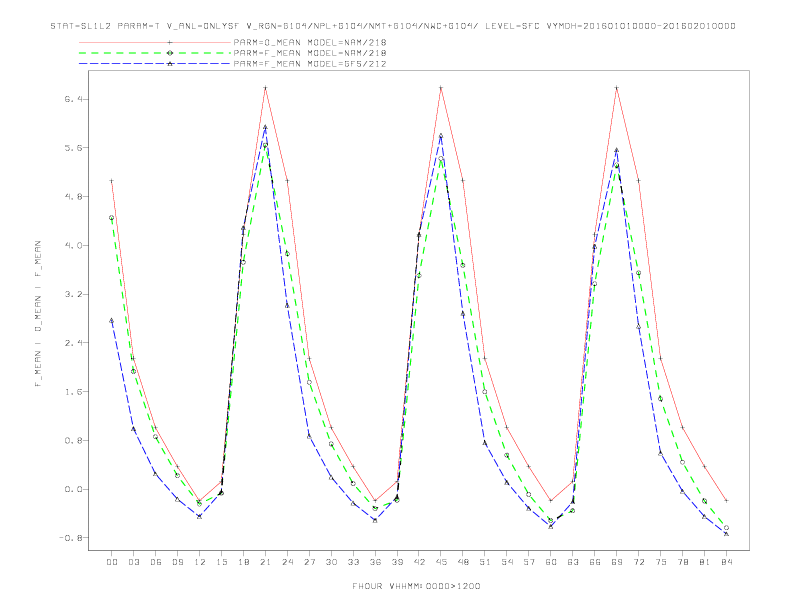Click the x-axis tick label 39
Image resolution: width=792 pixels, height=612 pixels.
point(397,562)
